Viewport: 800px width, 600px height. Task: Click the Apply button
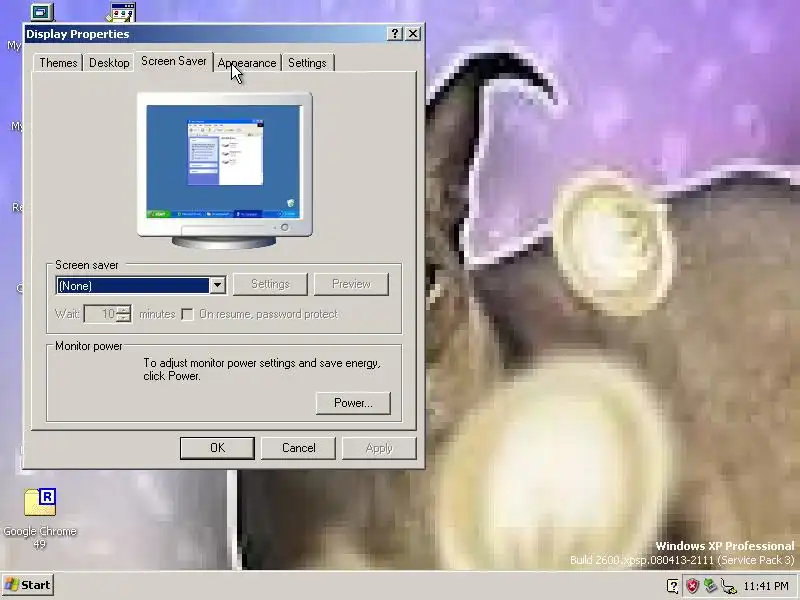[379, 448]
